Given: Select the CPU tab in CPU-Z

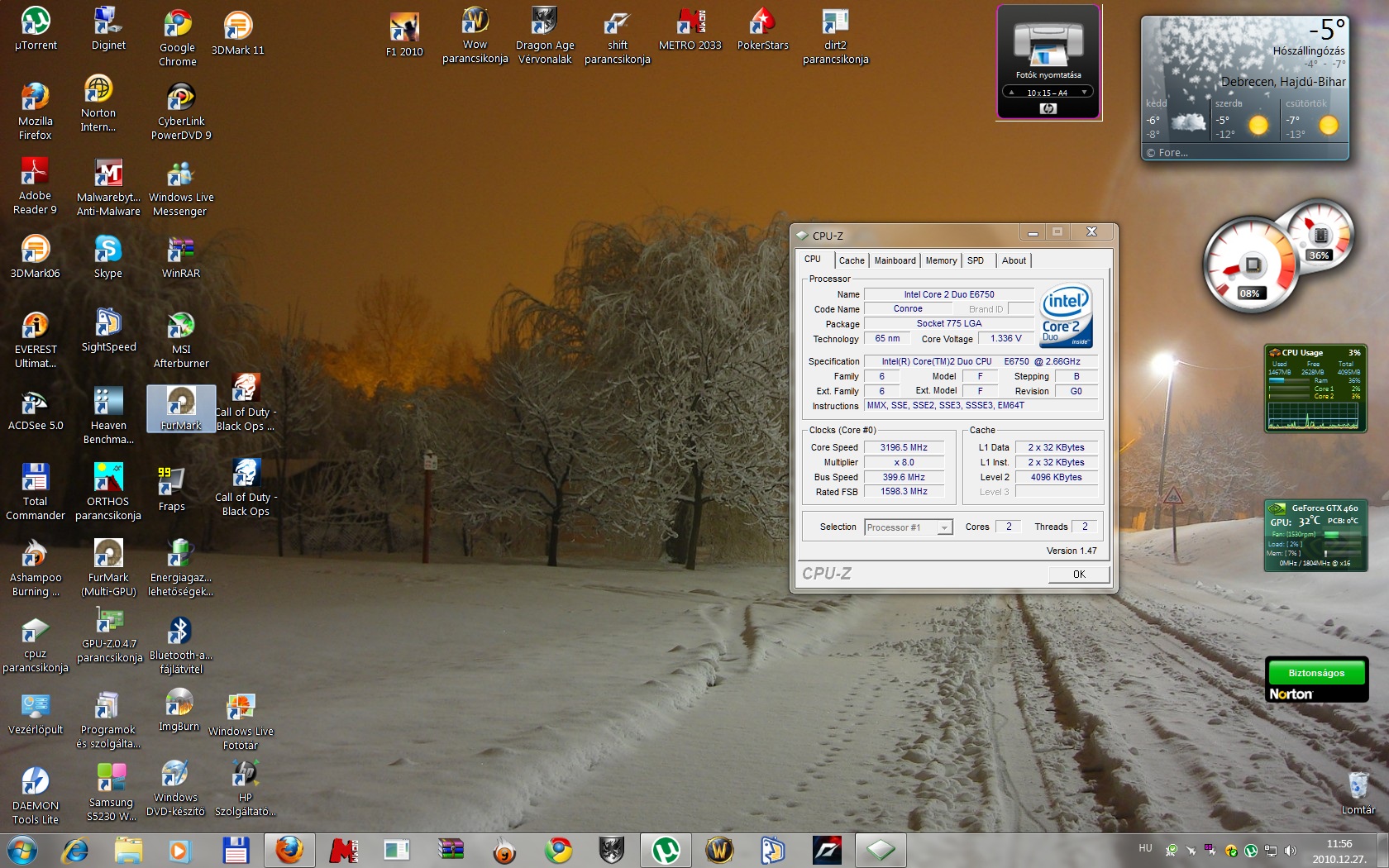Looking at the screenshot, I should 813,259.
